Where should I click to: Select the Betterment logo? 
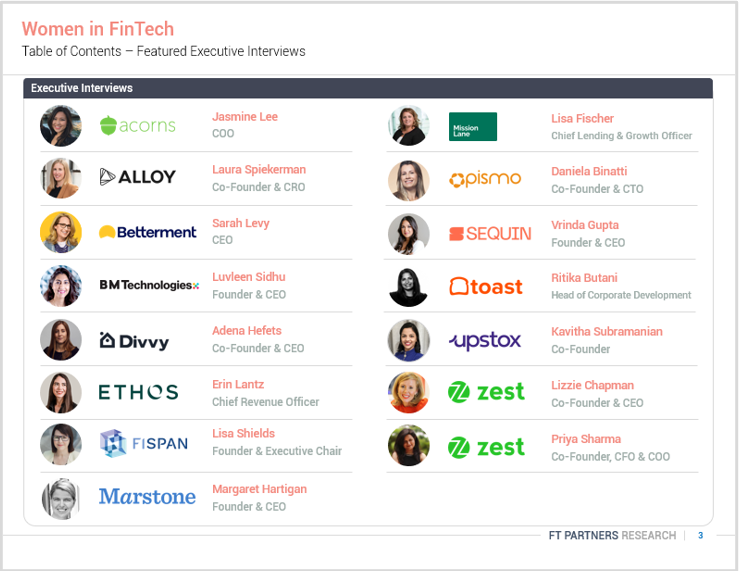[148, 232]
